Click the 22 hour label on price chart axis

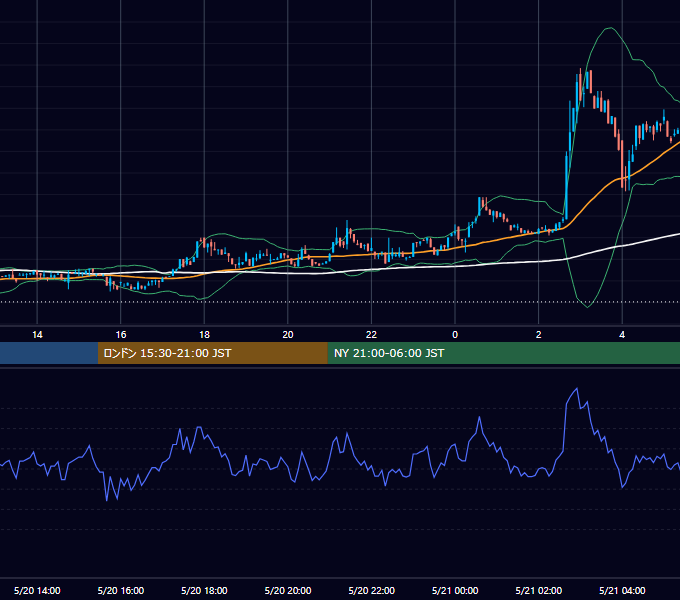pos(372,335)
